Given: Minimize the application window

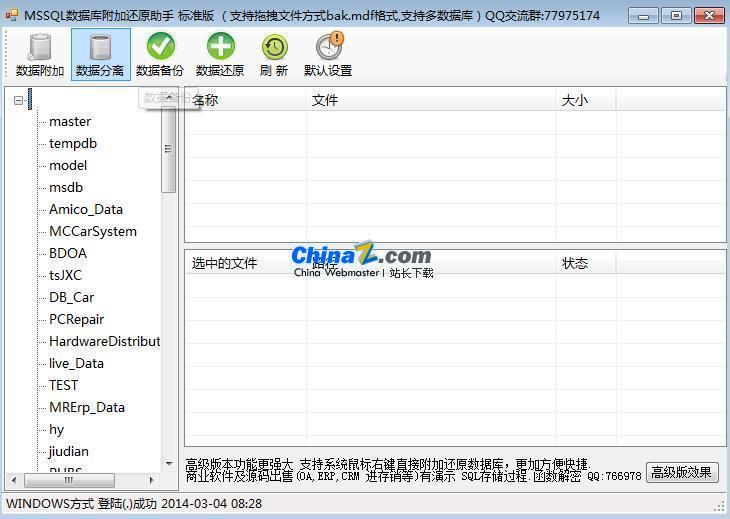Looking at the screenshot, I should [643, 16].
